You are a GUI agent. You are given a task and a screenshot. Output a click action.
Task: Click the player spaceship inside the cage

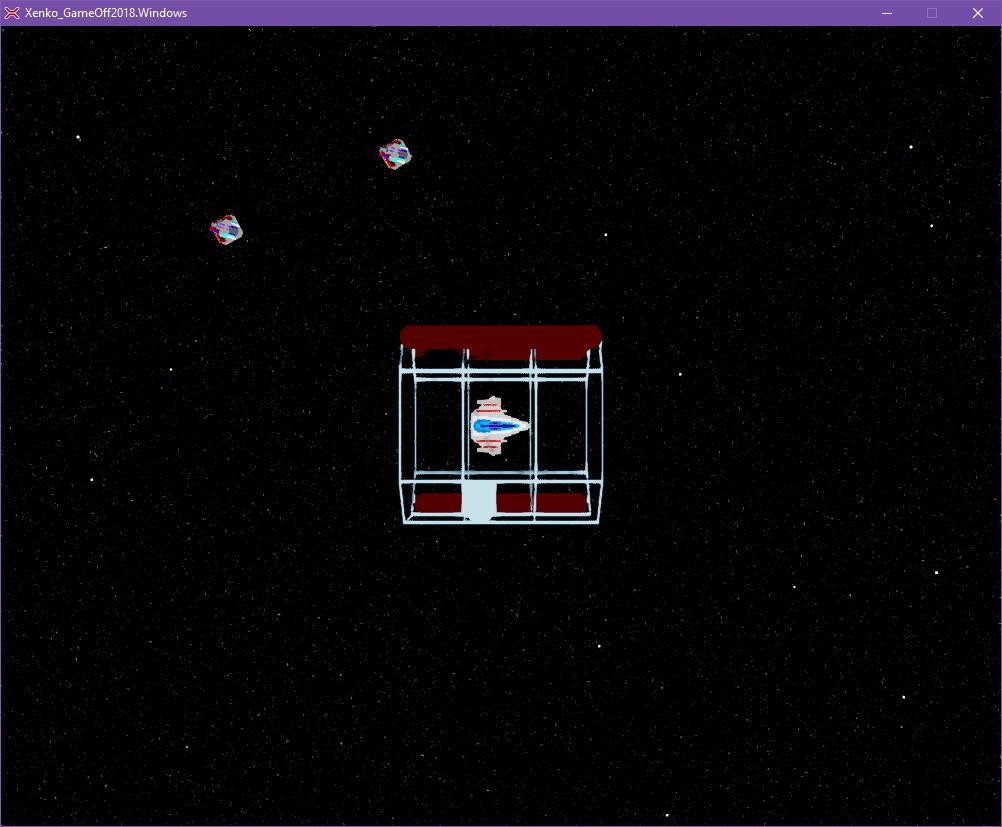coord(499,426)
